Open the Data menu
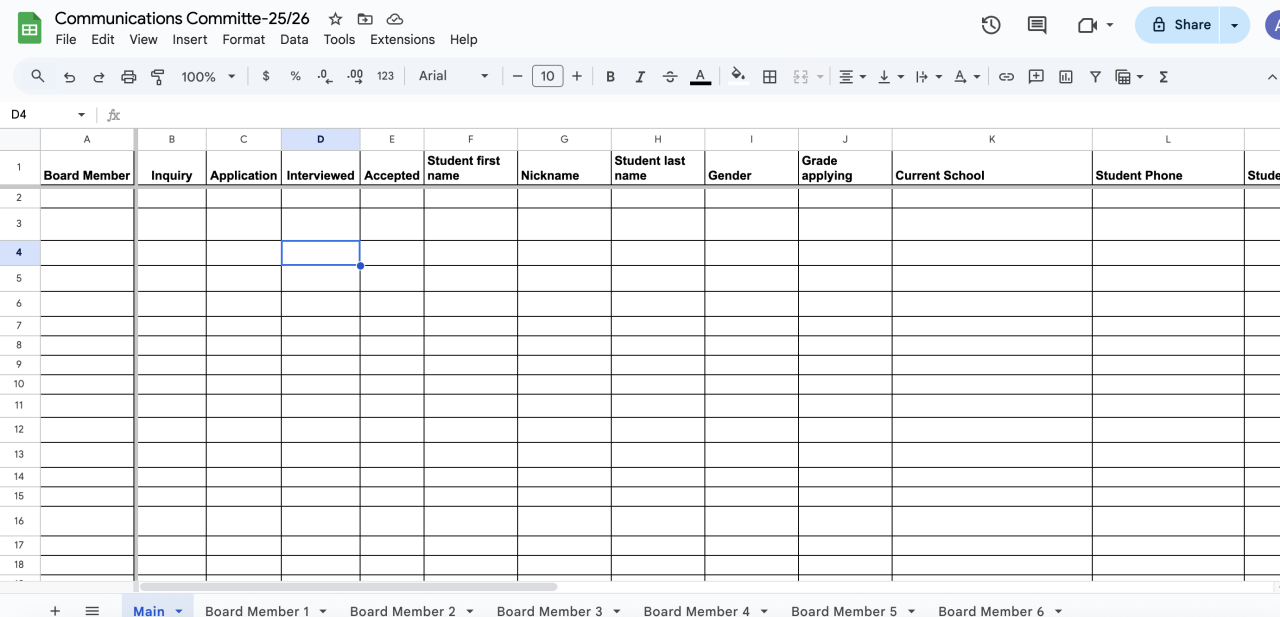The image size is (1280, 617). 294,40
